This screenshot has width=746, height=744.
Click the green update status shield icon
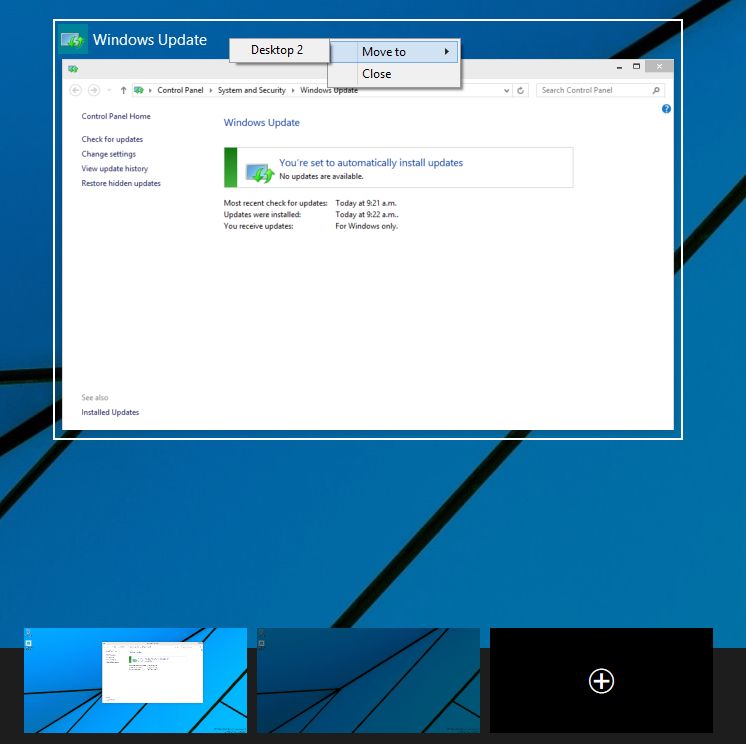pos(259,173)
